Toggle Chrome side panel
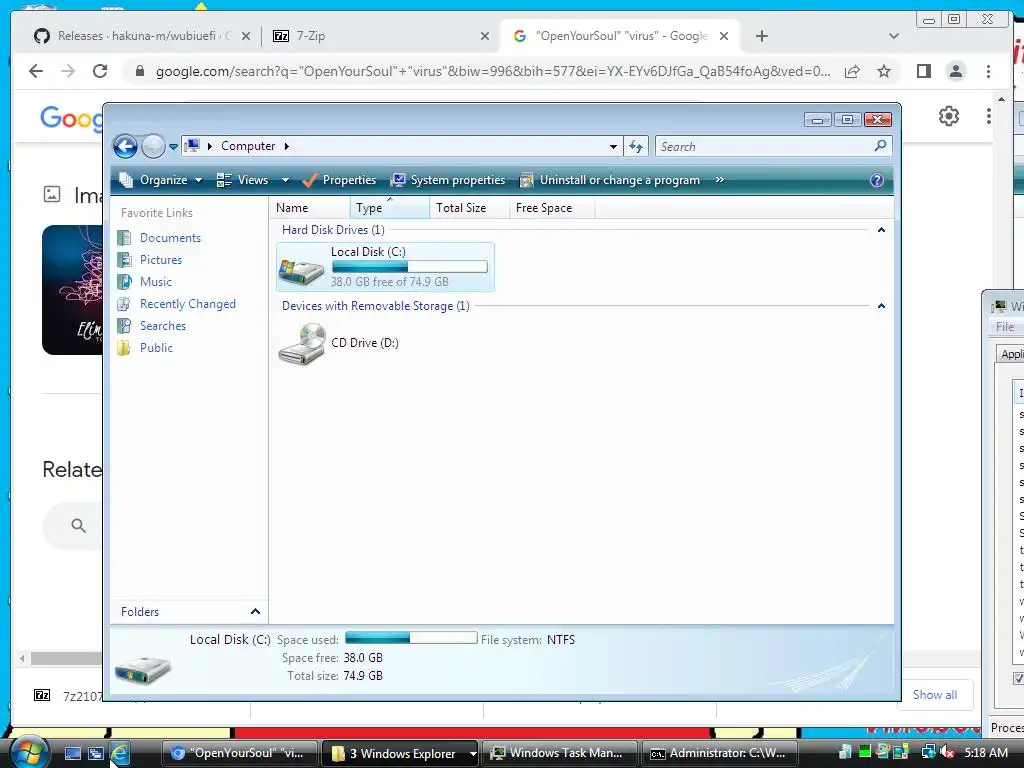 923,71
